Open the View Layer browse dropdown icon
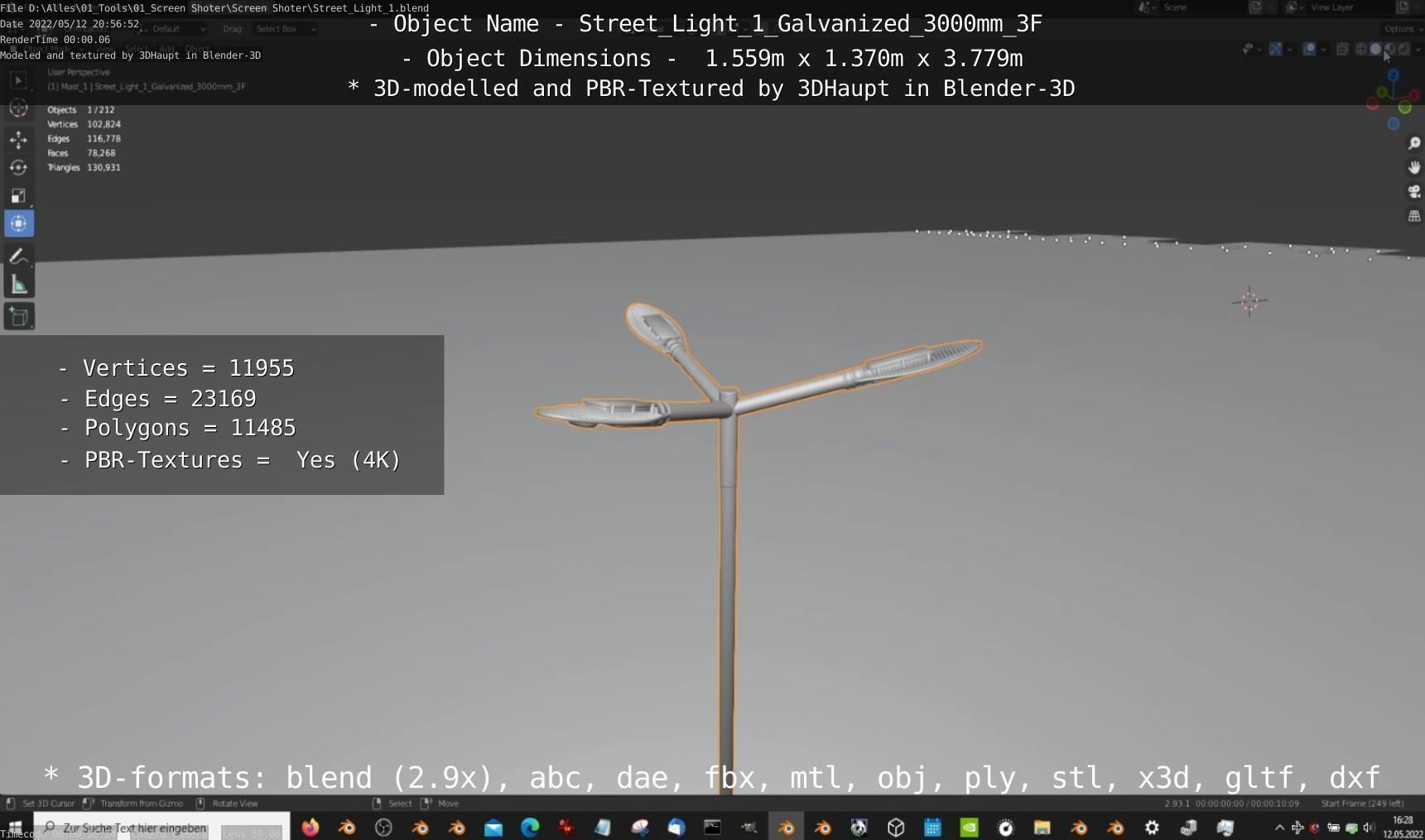This screenshot has width=1425, height=840. pyautogui.click(x=1293, y=7)
